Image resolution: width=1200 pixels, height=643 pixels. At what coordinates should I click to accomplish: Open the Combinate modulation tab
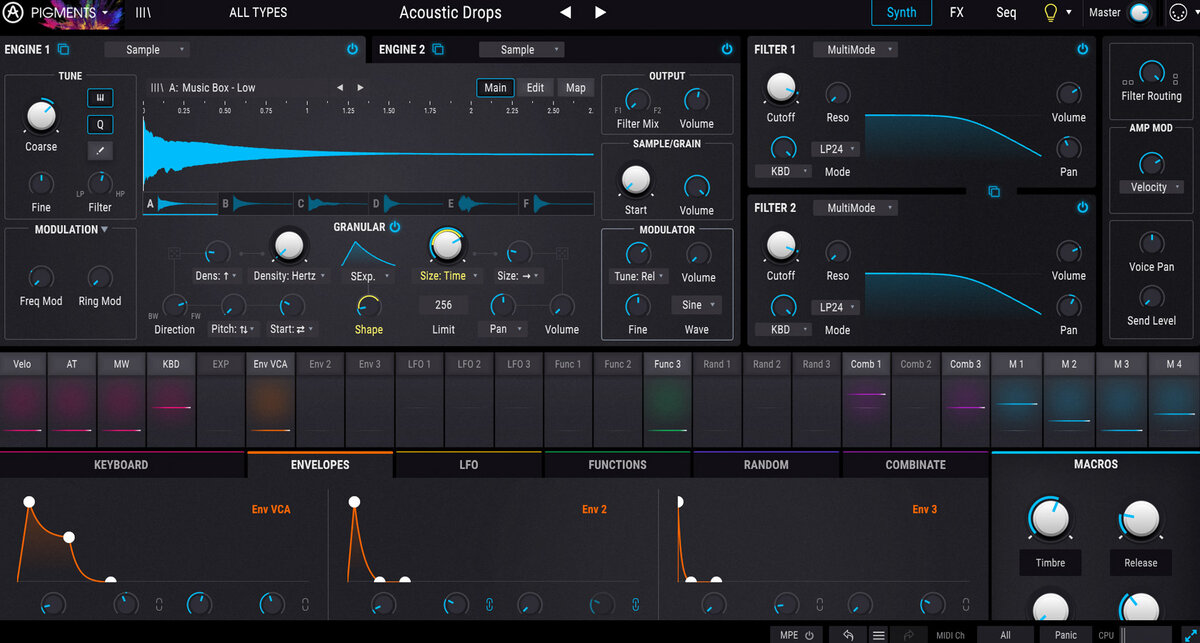pyautogui.click(x=915, y=465)
